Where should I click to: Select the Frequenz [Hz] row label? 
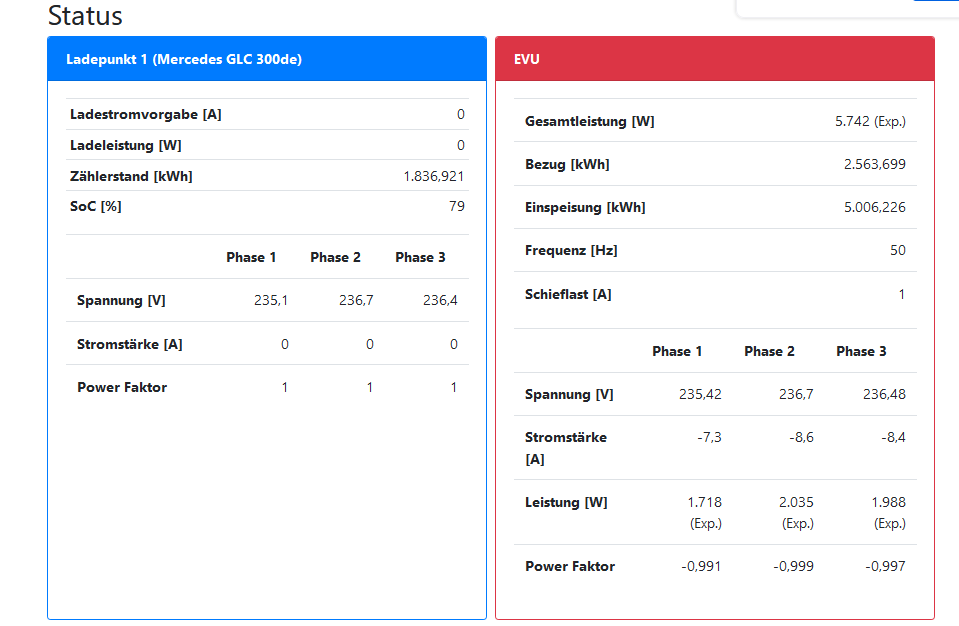pos(571,250)
